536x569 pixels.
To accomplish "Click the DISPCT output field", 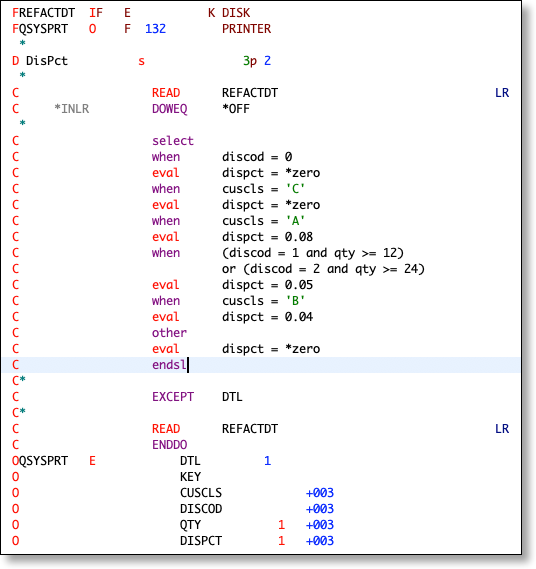I will click(x=201, y=541).
